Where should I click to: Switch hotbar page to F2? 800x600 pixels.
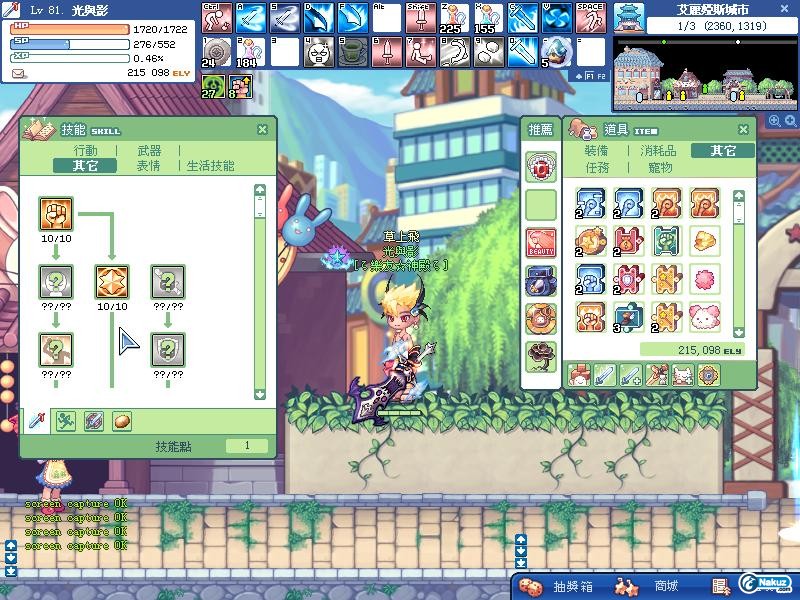click(601, 77)
